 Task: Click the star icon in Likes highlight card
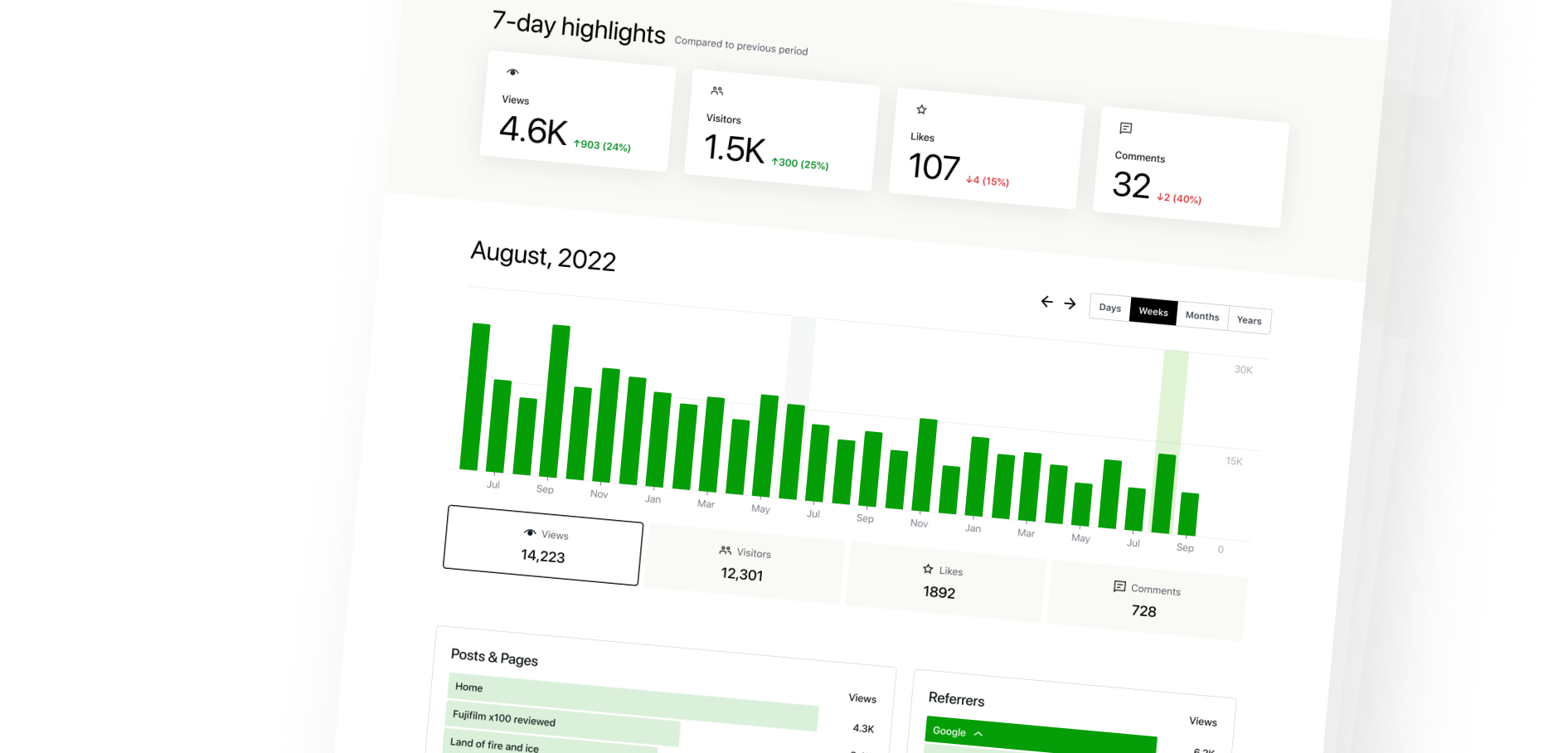(921, 109)
